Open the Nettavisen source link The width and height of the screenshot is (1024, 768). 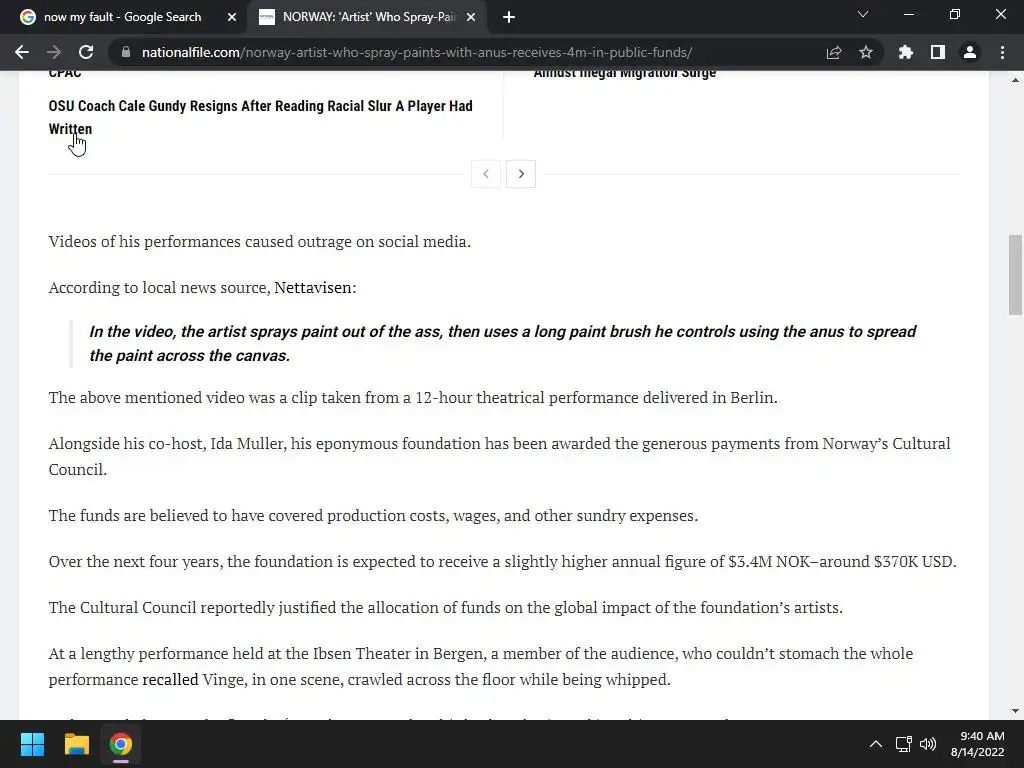pyautogui.click(x=313, y=287)
